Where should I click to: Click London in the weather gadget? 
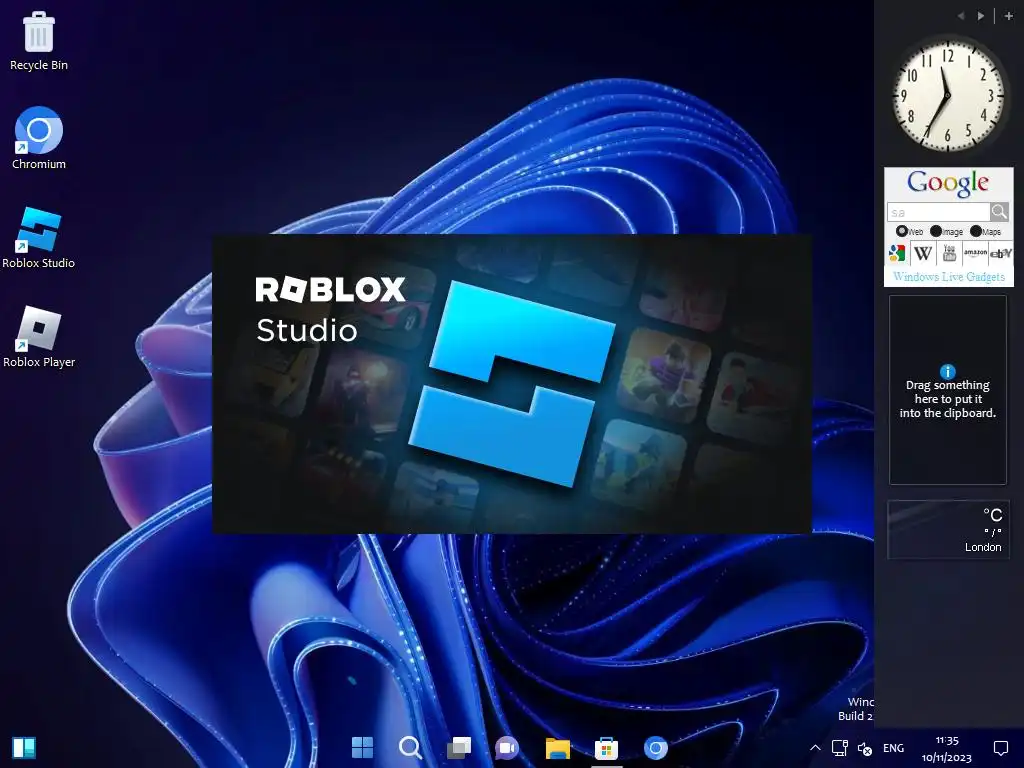click(983, 547)
